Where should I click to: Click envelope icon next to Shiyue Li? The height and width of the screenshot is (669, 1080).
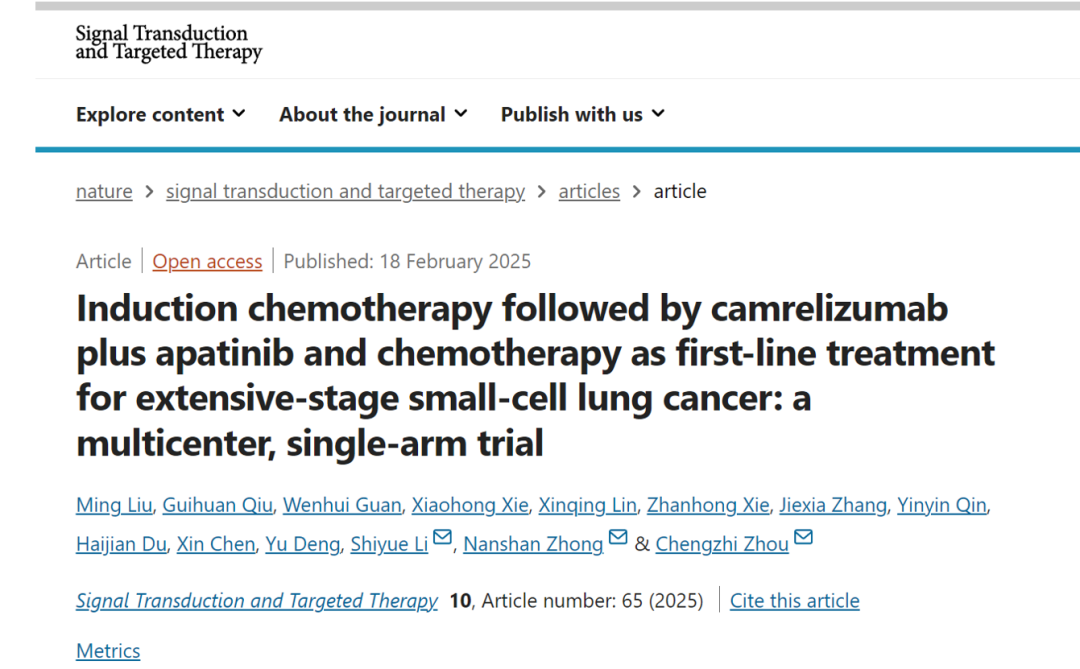(442, 538)
